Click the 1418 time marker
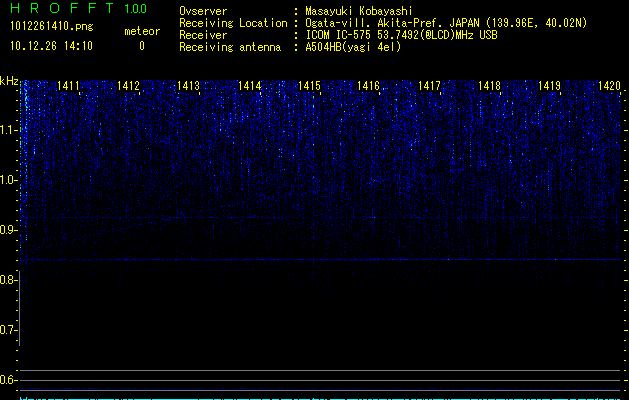This screenshot has height=400, width=629. (490, 85)
